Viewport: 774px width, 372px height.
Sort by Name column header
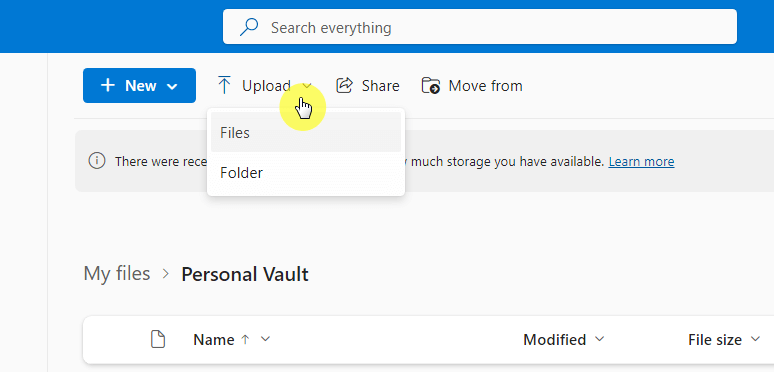[x=214, y=339]
